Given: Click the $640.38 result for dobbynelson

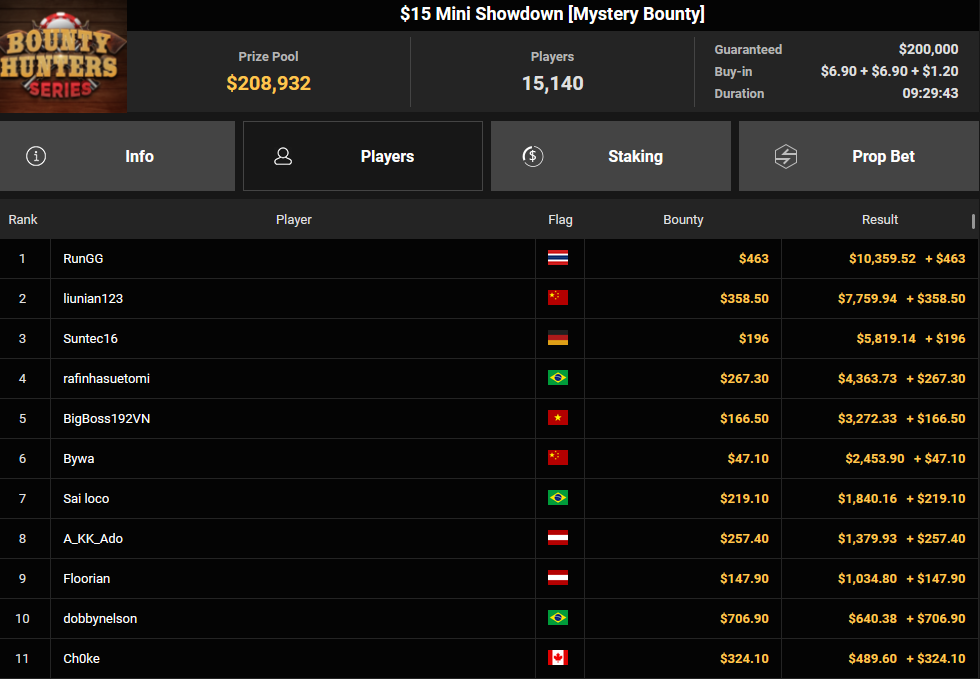Looking at the screenshot, I should pyautogui.click(x=872, y=618).
